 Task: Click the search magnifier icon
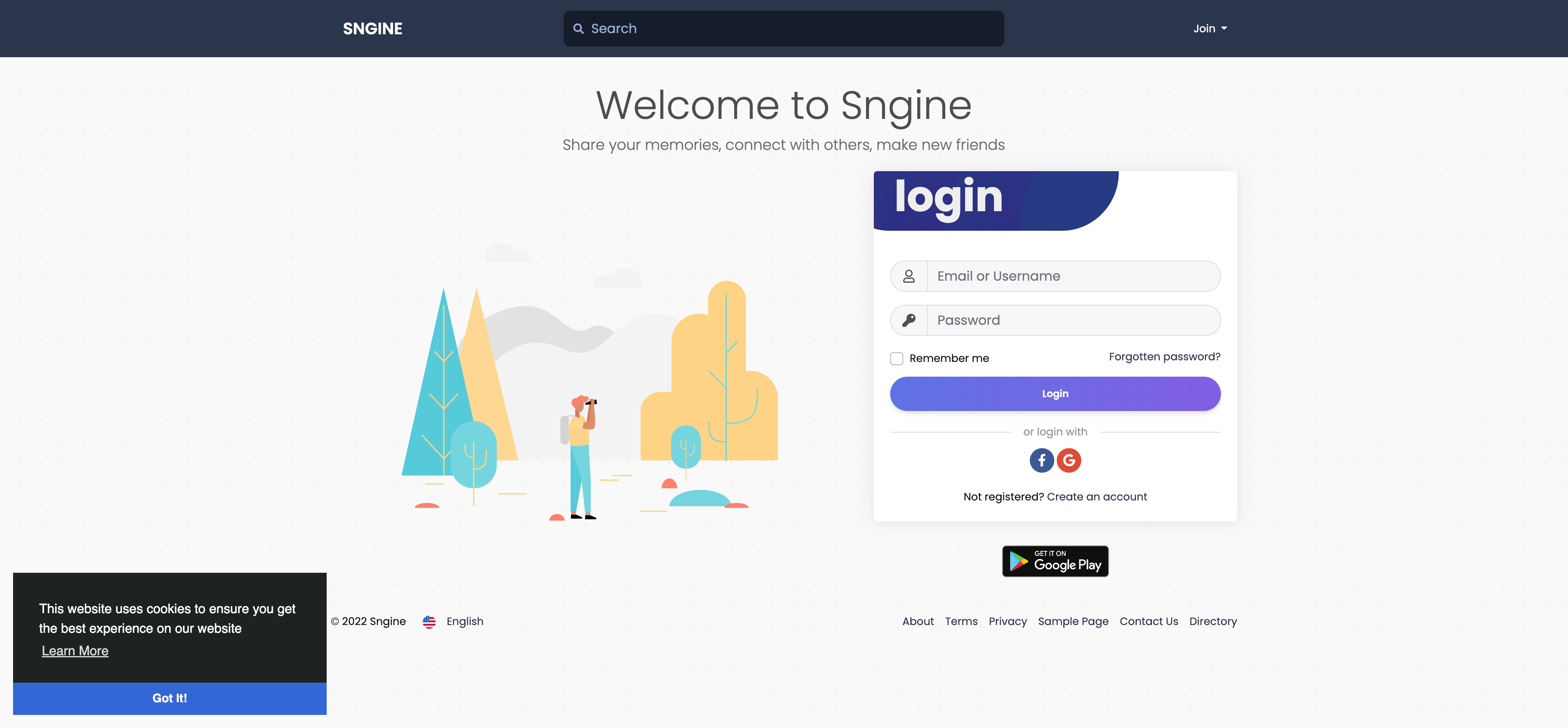[x=578, y=29]
